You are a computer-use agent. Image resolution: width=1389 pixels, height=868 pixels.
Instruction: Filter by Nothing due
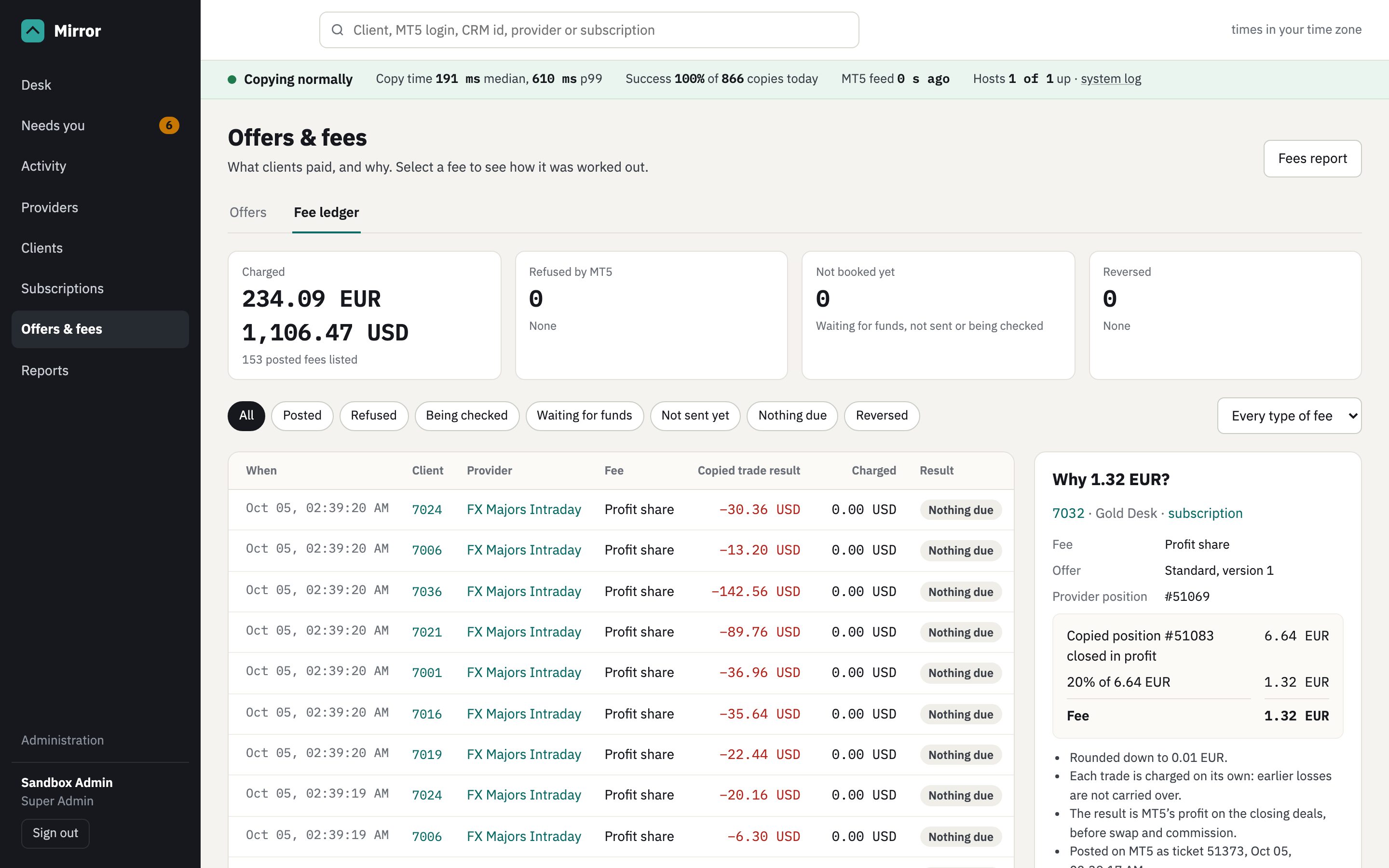(792, 416)
